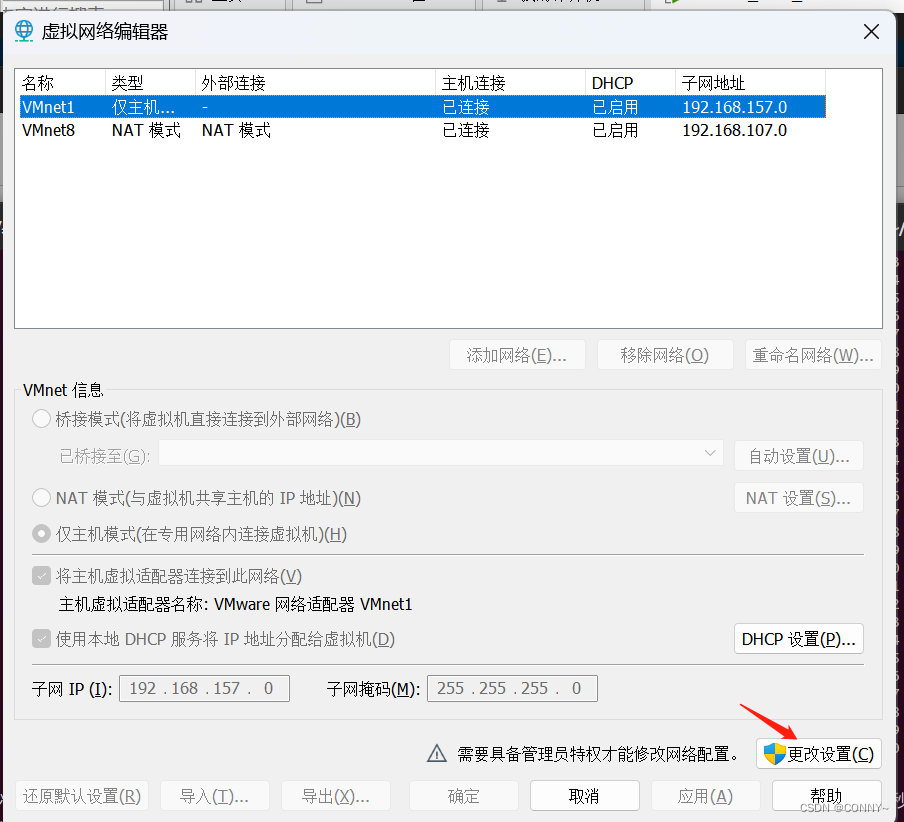Select the 仅主机模式 radio button

[x=41, y=534]
